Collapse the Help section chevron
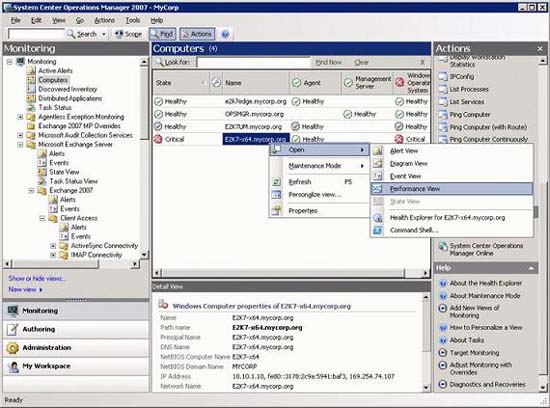This screenshot has width=550, height=408. pos(531,268)
